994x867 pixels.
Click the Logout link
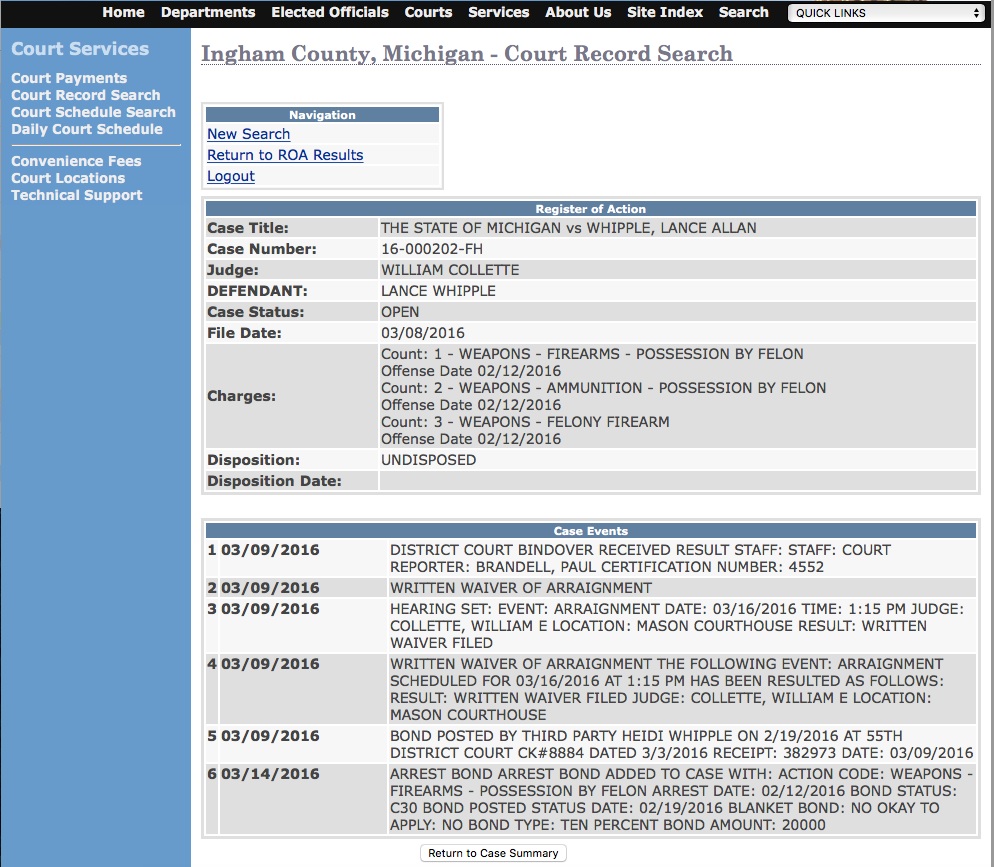[231, 176]
